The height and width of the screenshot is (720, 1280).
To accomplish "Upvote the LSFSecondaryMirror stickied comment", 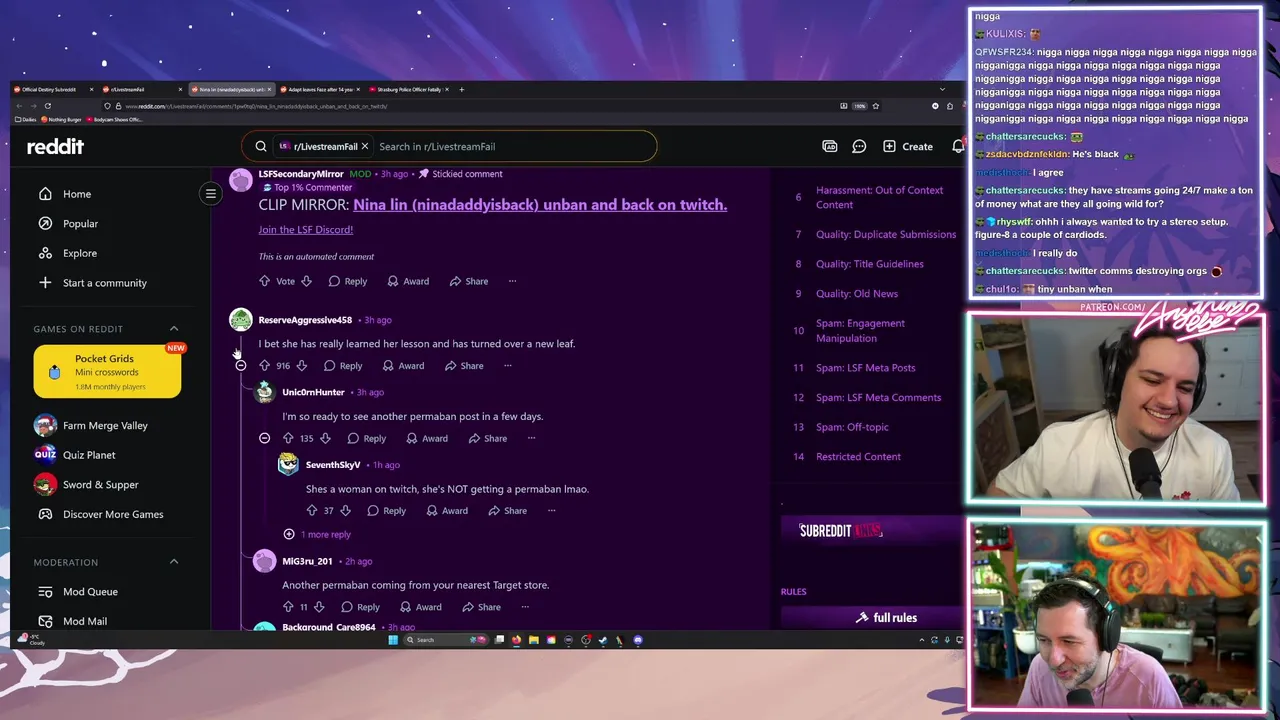I will tap(265, 281).
